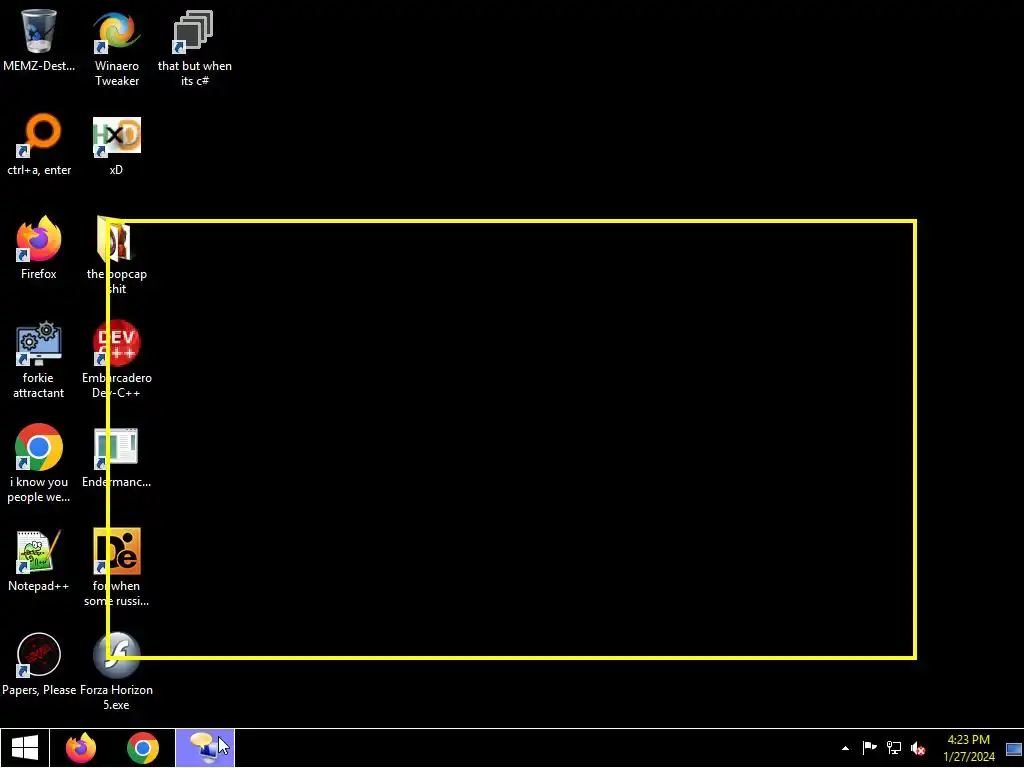This screenshot has height=768, width=1024.
Task: Open Chrome from the taskbar
Action: [142, 748]
